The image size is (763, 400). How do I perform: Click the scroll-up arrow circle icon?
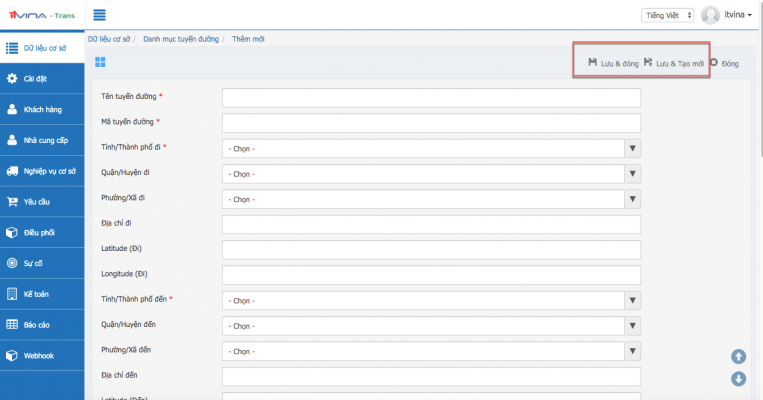tap(738, 356)
